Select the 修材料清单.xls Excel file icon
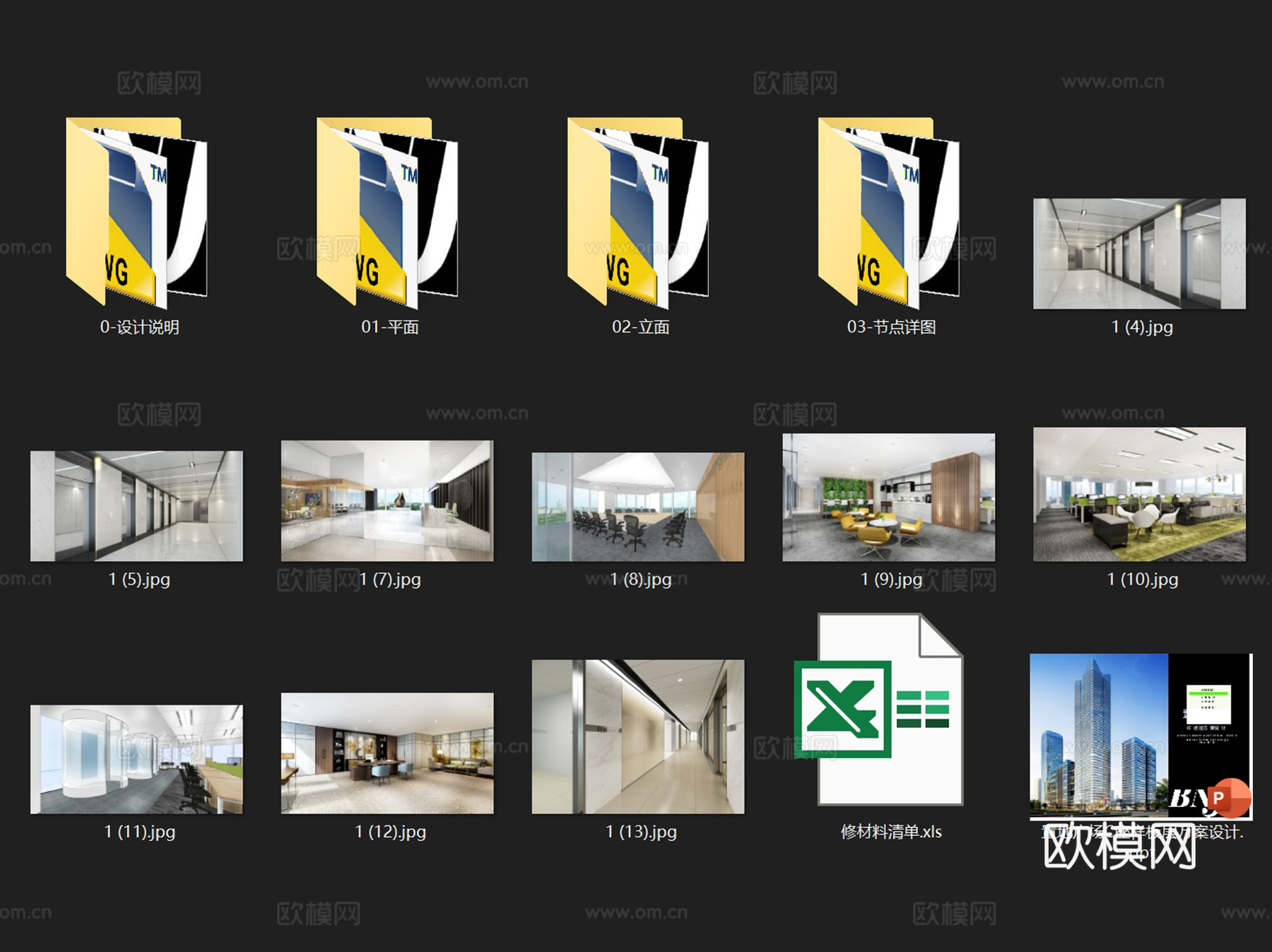 pos(879,710)
